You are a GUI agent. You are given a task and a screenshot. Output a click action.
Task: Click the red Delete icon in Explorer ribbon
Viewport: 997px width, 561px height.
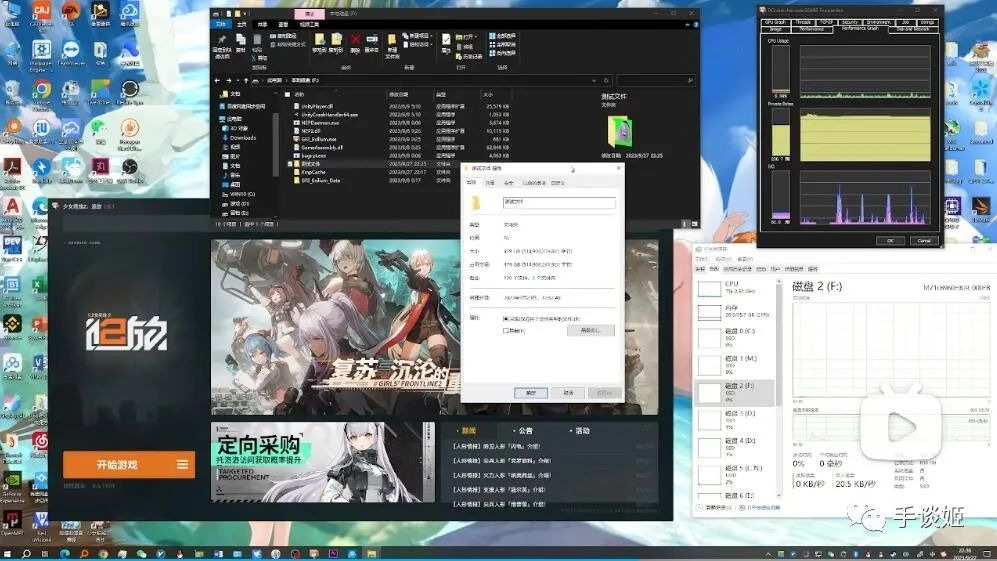tap(355, 41)
